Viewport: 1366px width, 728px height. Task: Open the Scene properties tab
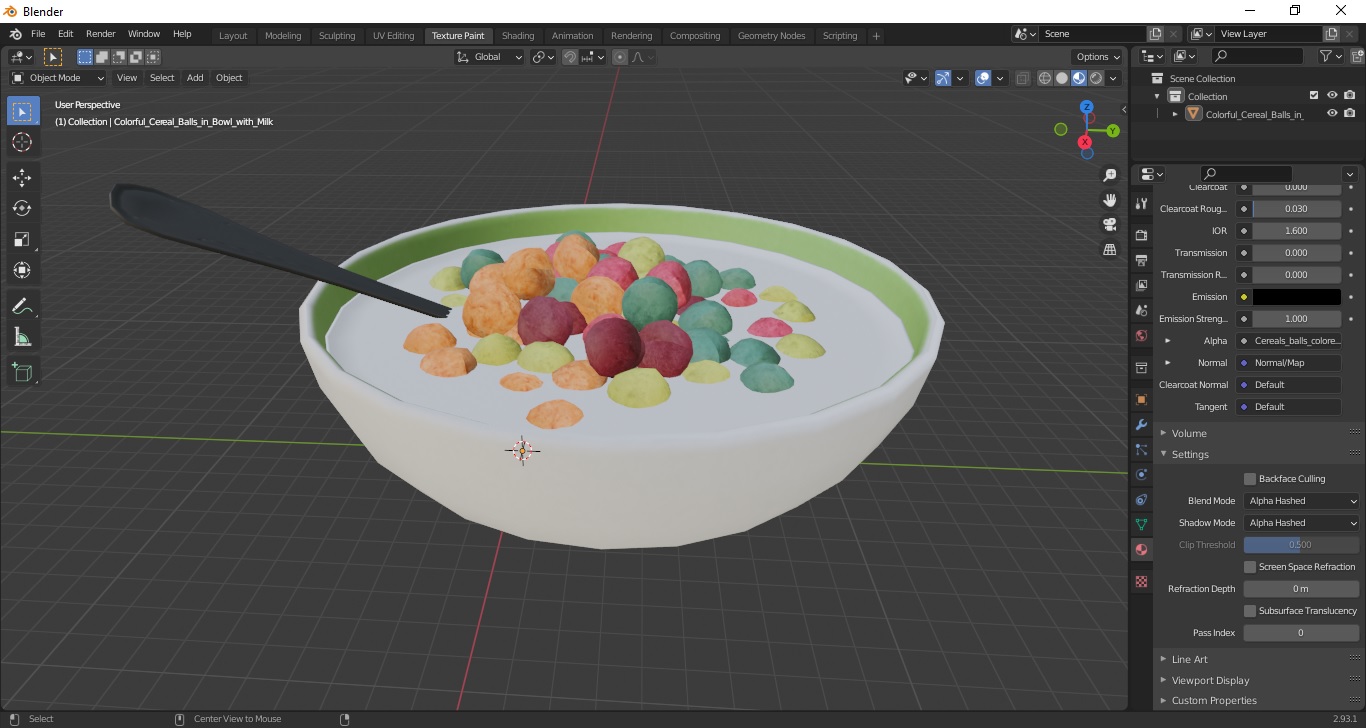[1141, 310]
